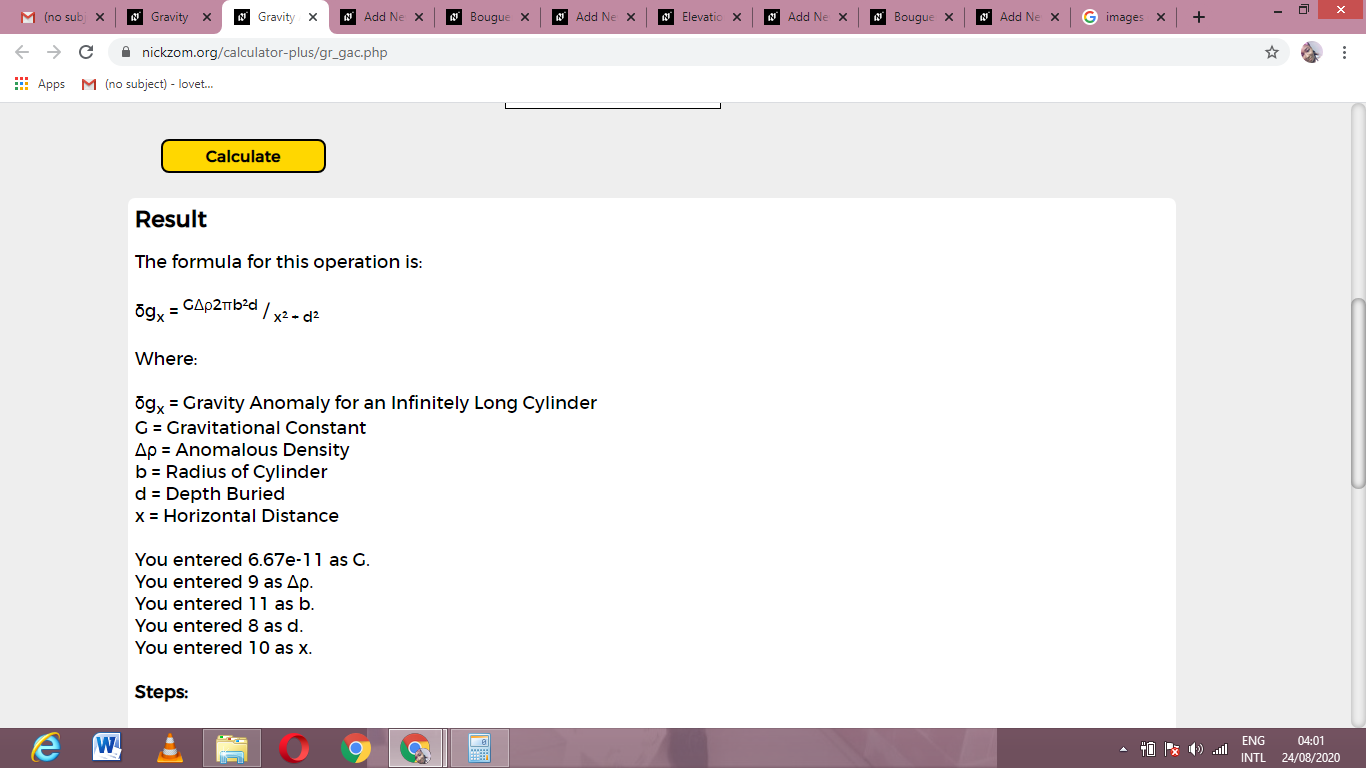Click the 'Where:' label

(167, 359)
